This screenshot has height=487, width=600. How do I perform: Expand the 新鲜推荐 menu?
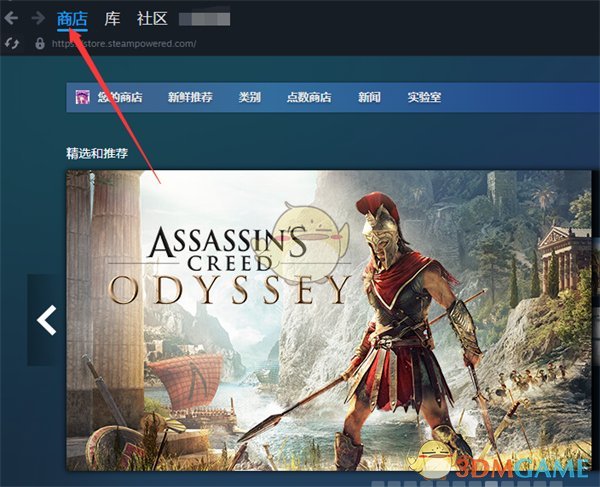190,97
